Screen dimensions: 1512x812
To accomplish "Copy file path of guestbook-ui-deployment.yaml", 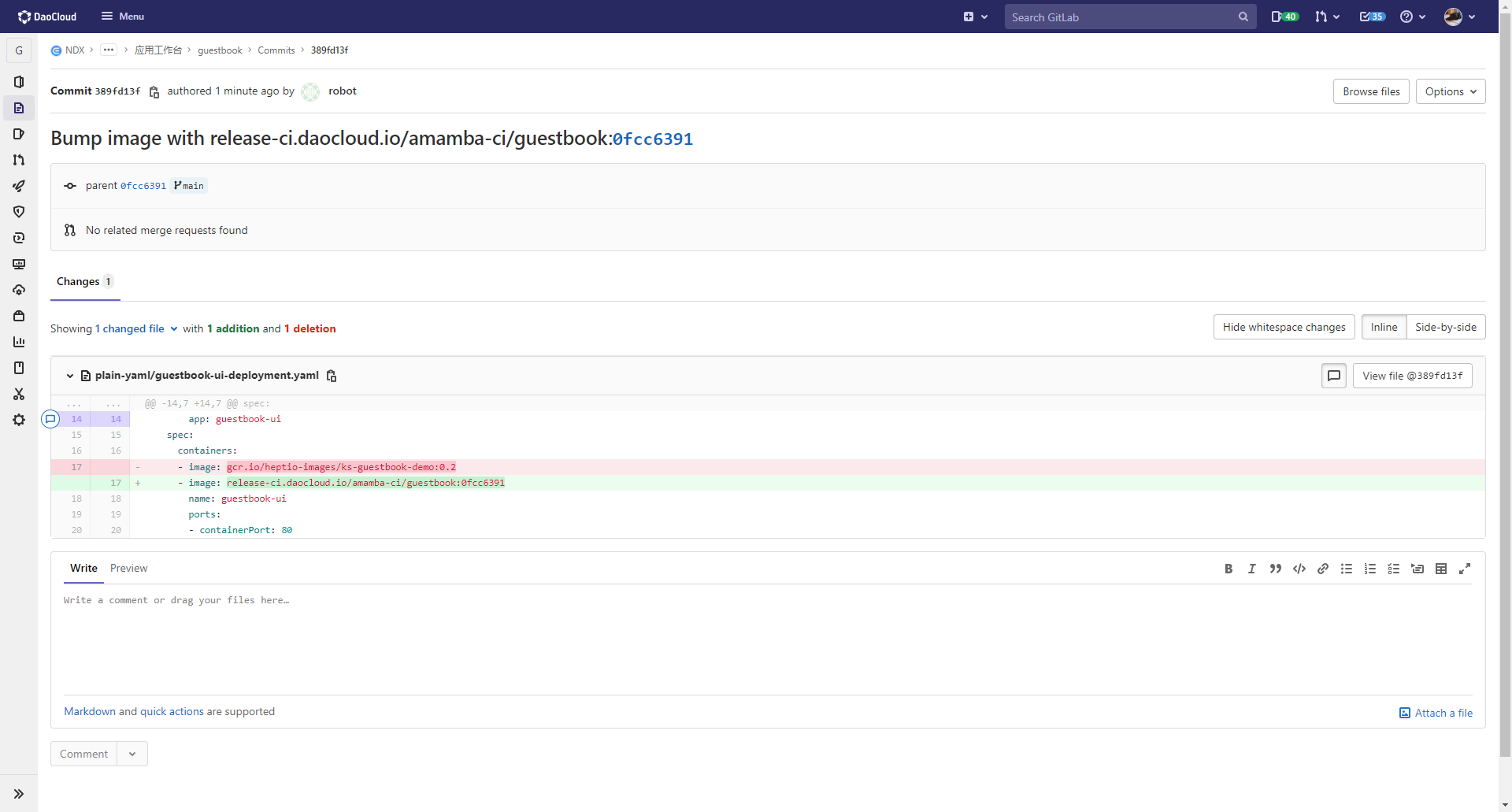I will click(x=332, y=376).
